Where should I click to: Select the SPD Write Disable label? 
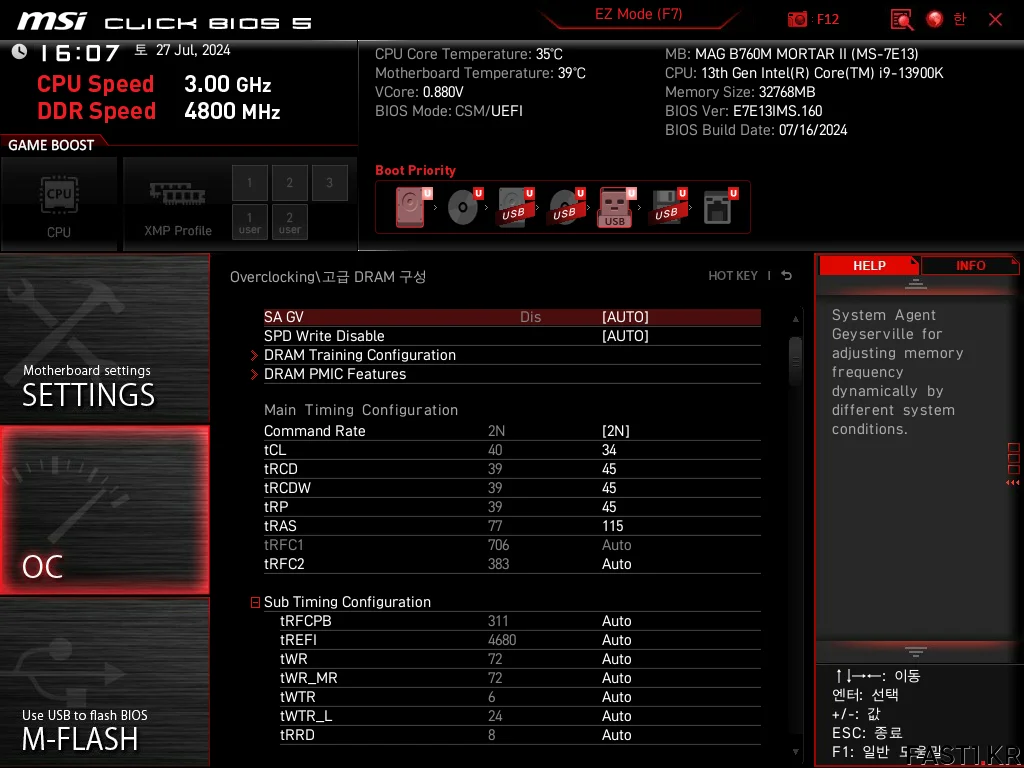324,336
